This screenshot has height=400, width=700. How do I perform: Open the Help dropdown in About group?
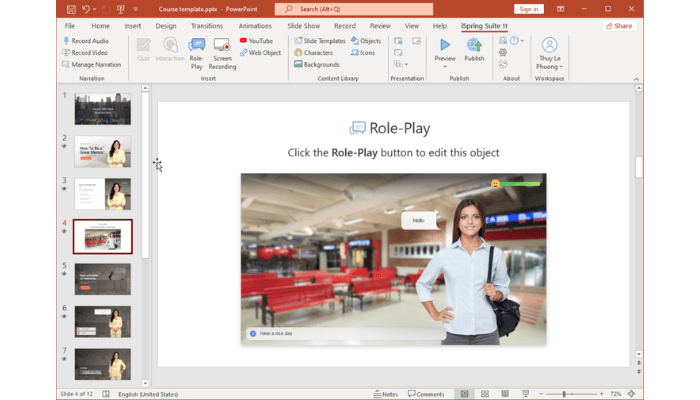coord(517,41)
